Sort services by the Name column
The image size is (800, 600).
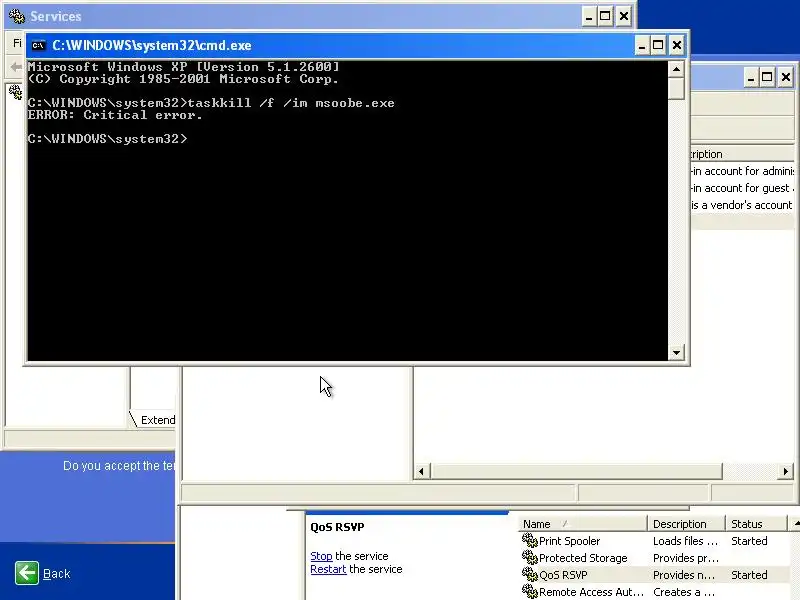583,524
